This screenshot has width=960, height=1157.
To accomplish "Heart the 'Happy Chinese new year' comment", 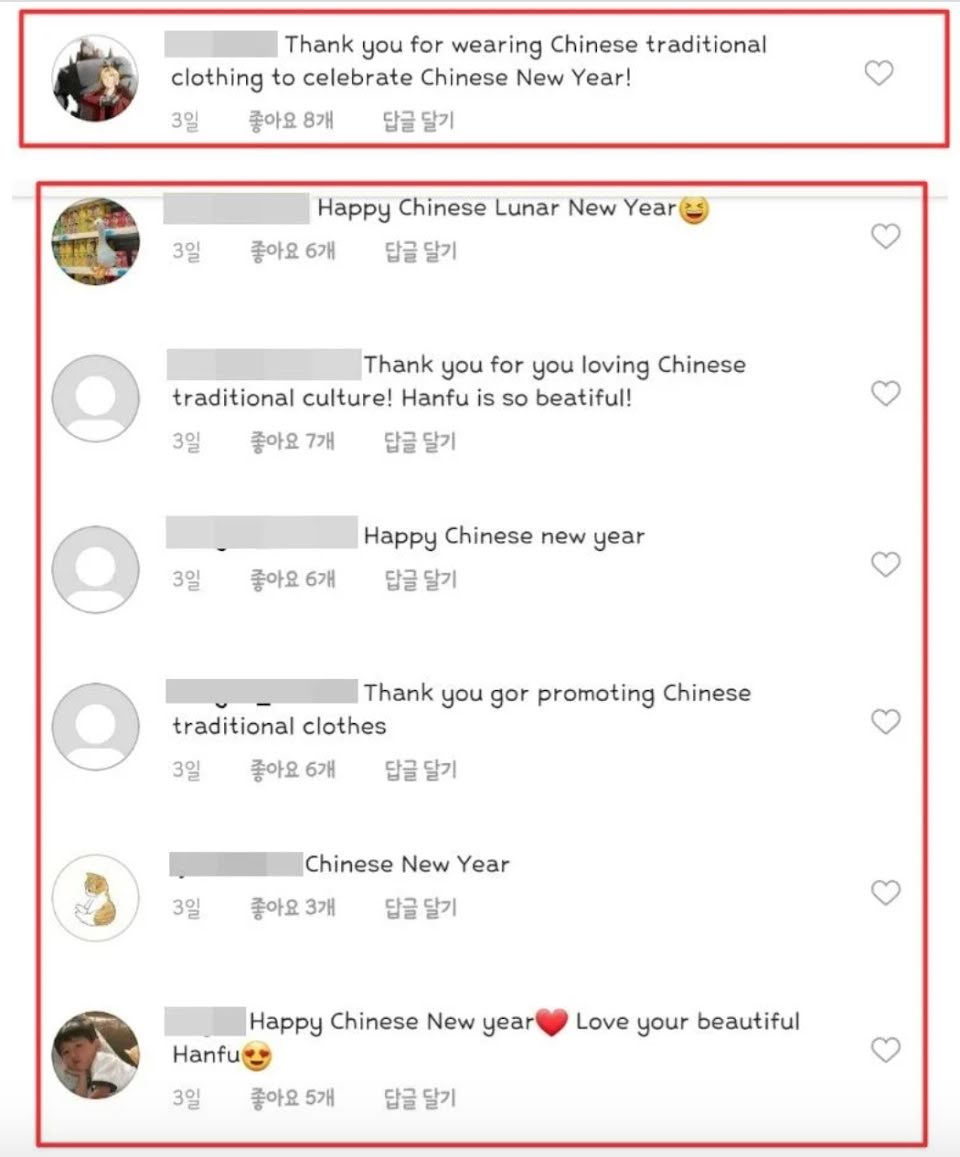I will click(885, 564).
